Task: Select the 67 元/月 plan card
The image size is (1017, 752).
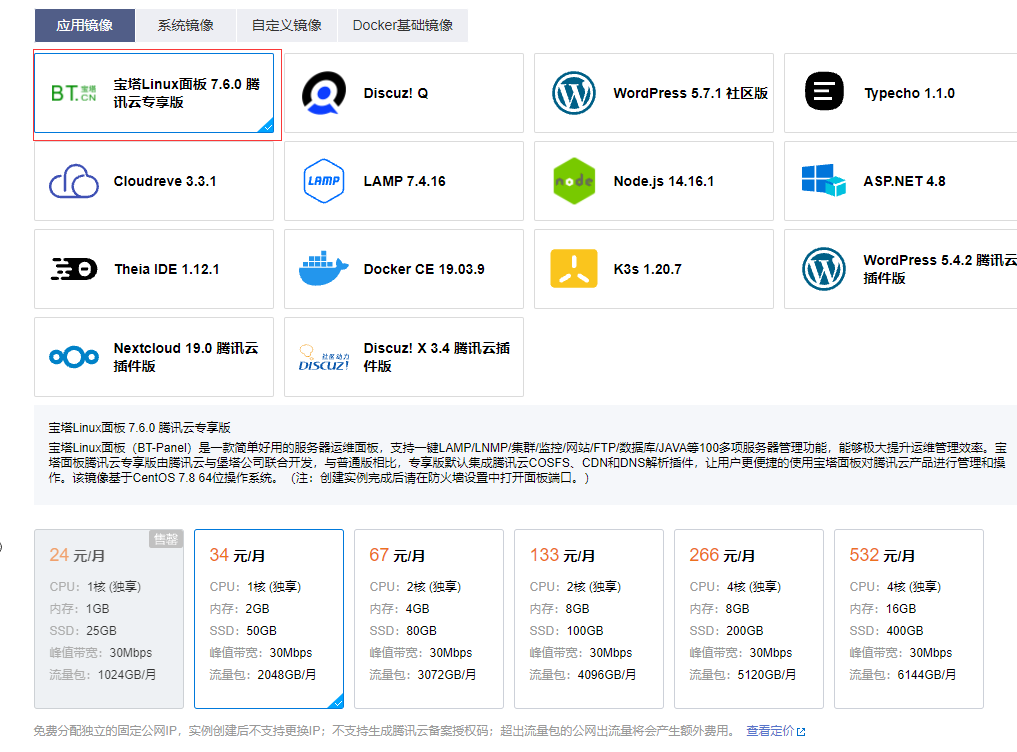Action: (x=429, y=619)
